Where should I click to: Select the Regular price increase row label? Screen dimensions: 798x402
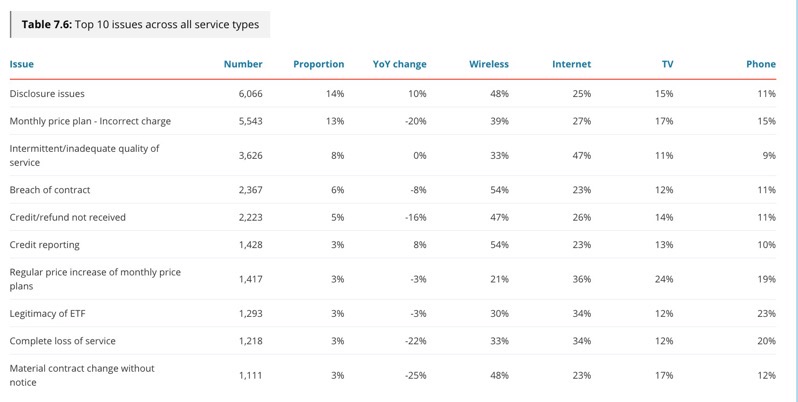95,279
